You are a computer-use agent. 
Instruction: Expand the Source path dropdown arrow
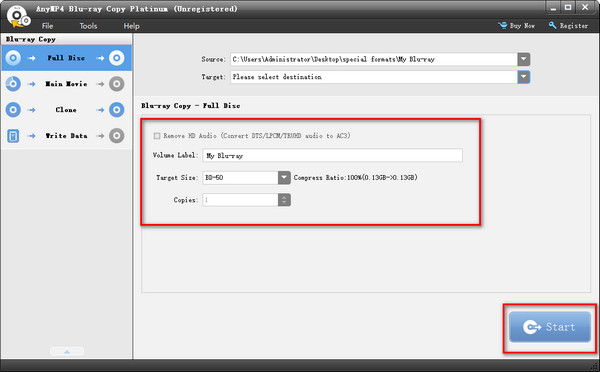(x=523, y=59)
